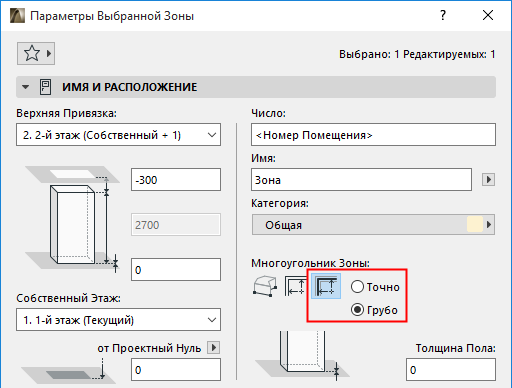Click the Параметры Выбранной Зоны title
This screenshot has width=512, height=388.
112,16
